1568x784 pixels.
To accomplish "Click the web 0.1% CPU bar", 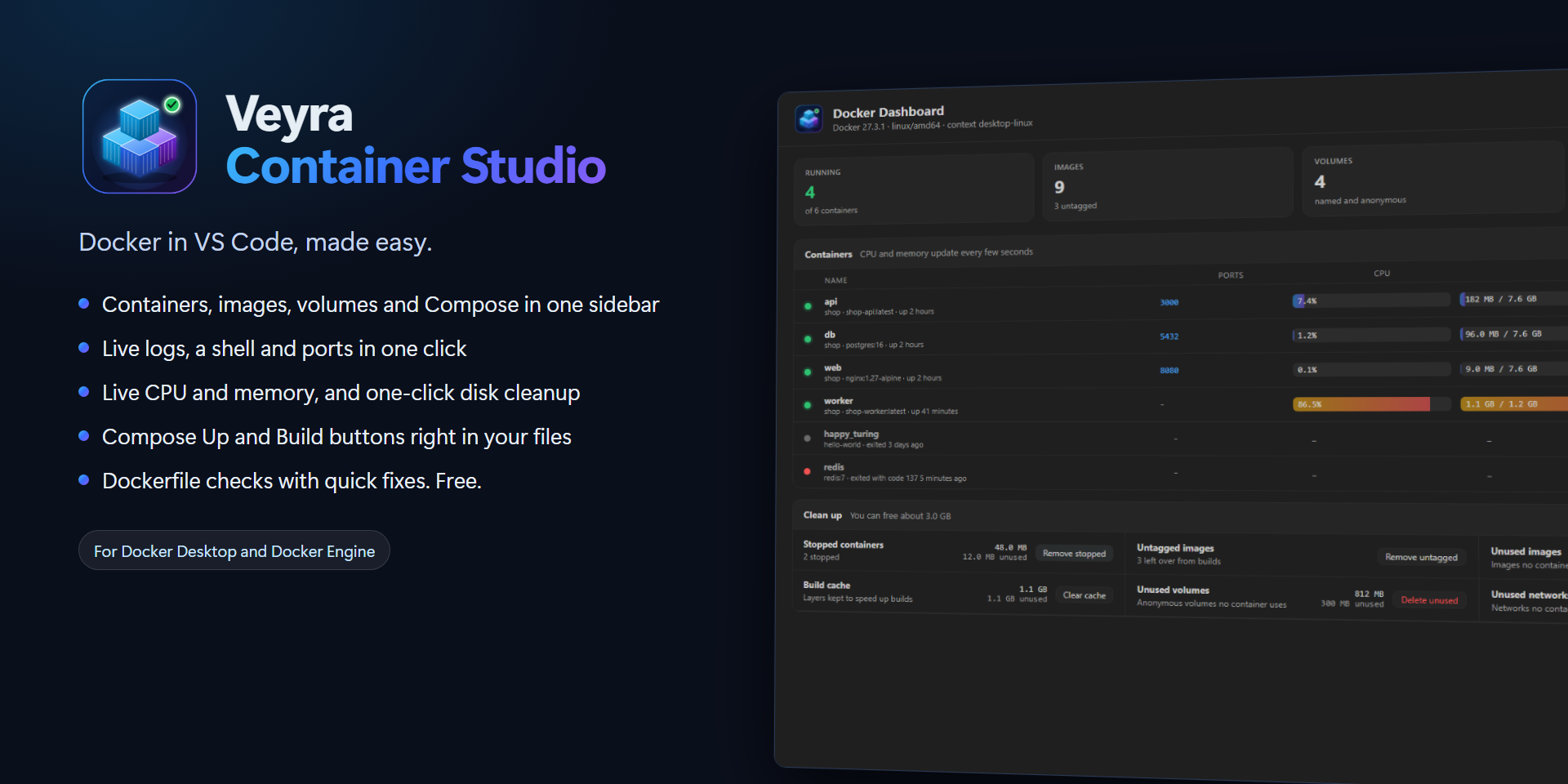I will pyautogui.click(x=1371, y=369).
